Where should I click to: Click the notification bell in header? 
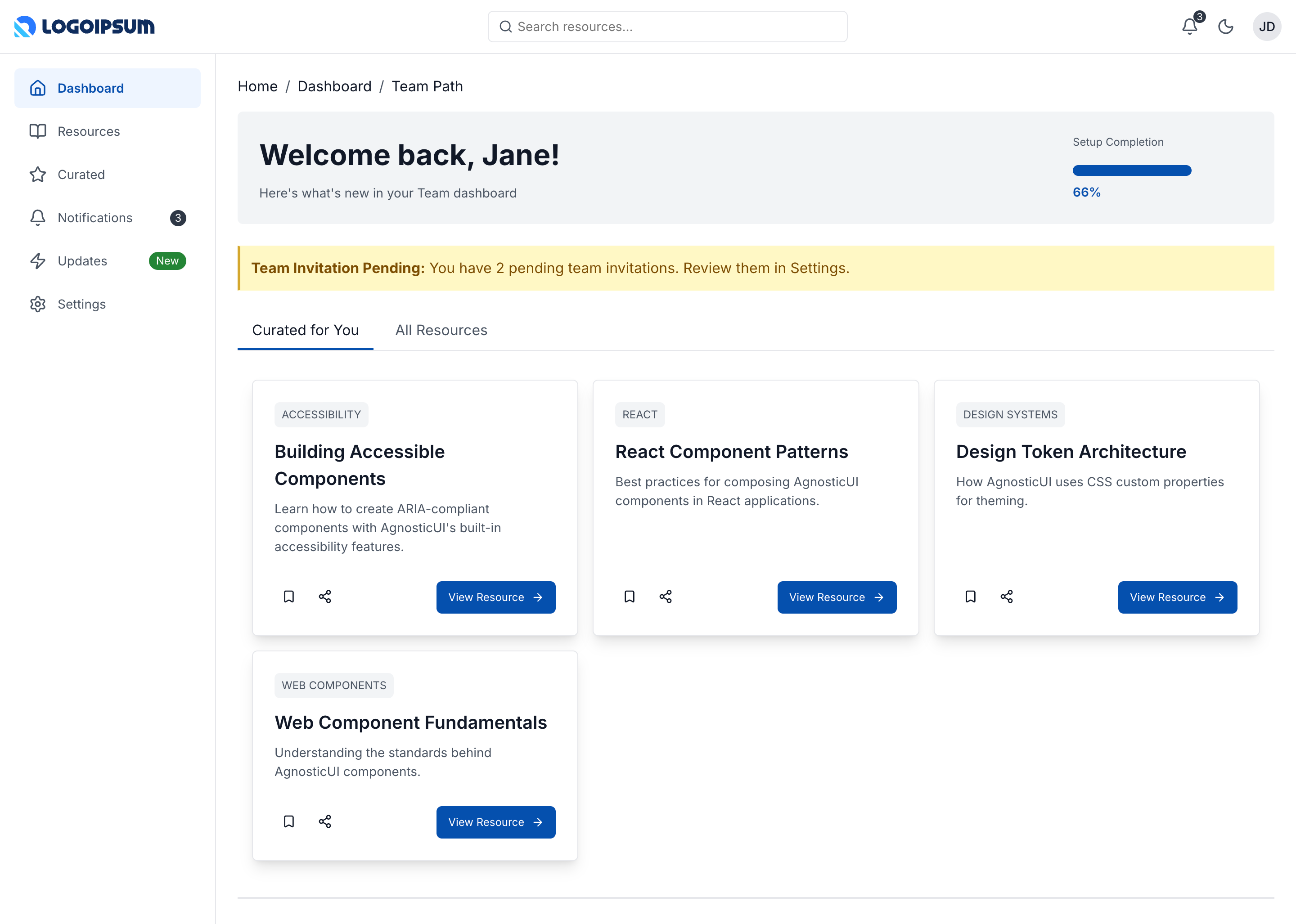1189,26
